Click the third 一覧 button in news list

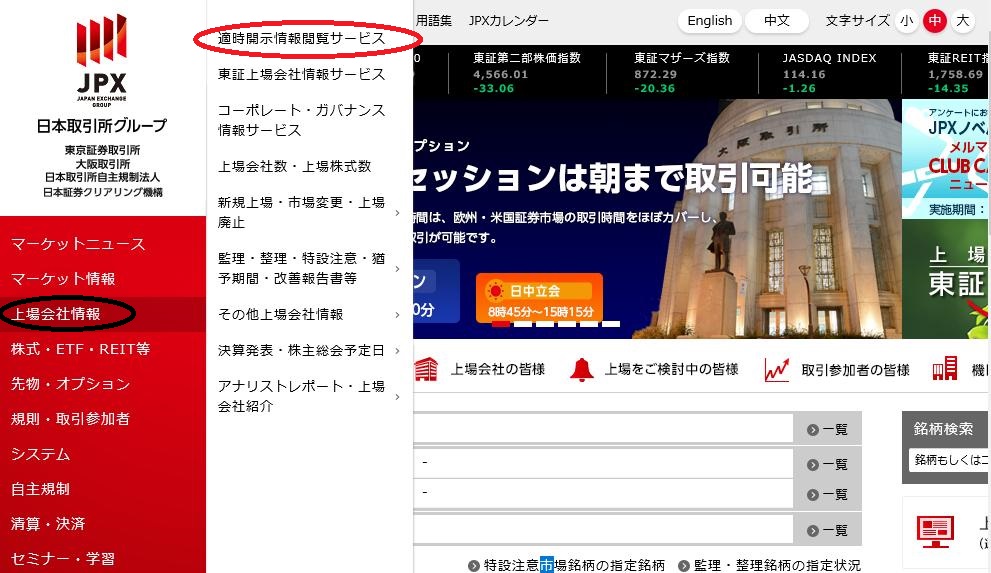(827, 495)
